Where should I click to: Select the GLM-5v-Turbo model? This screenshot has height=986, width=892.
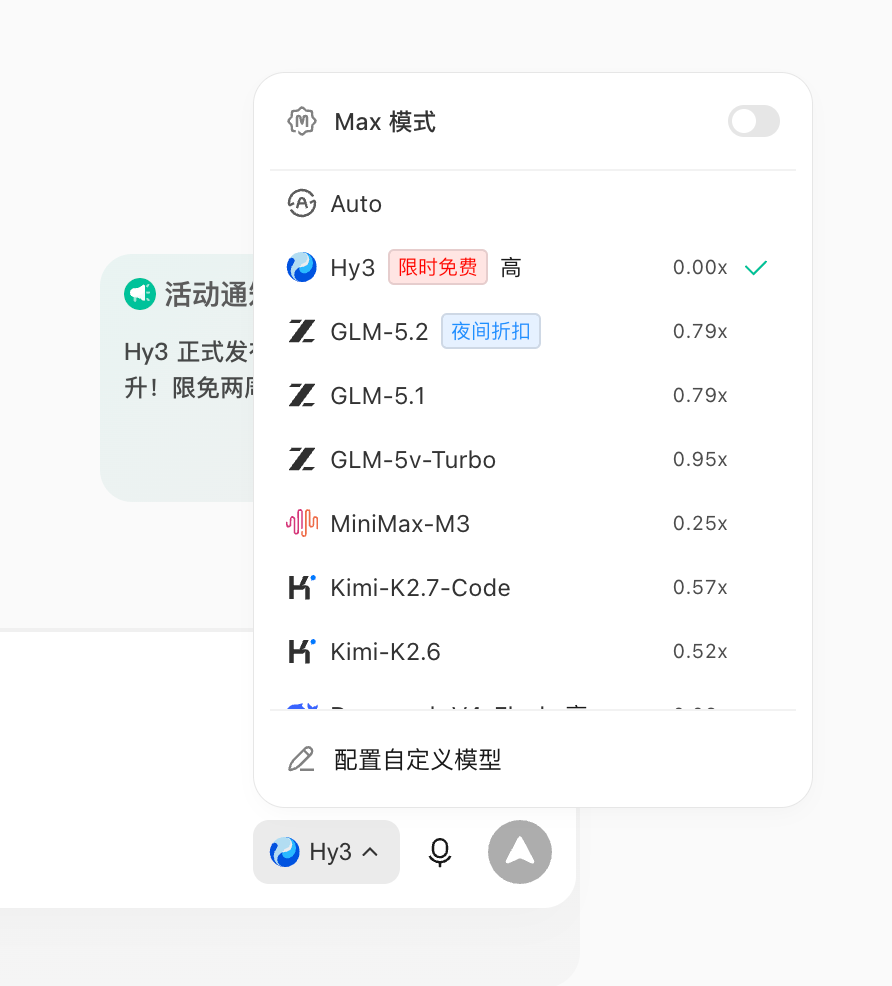(x=532, y=460)
